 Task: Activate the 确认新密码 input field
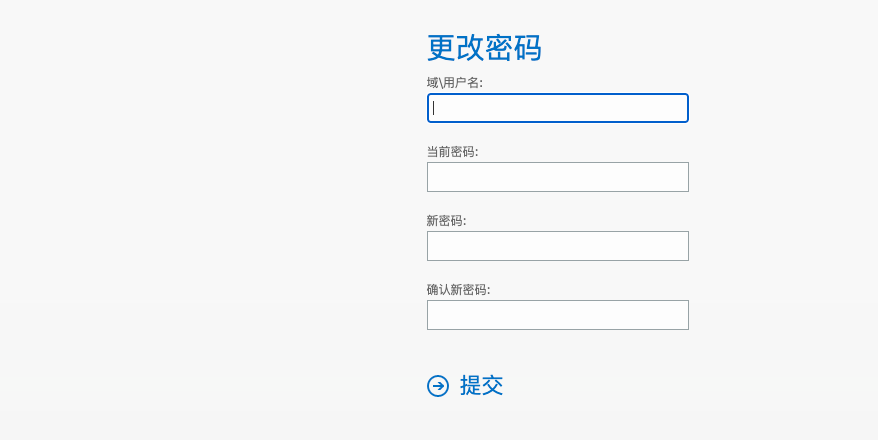coord(558,315)
